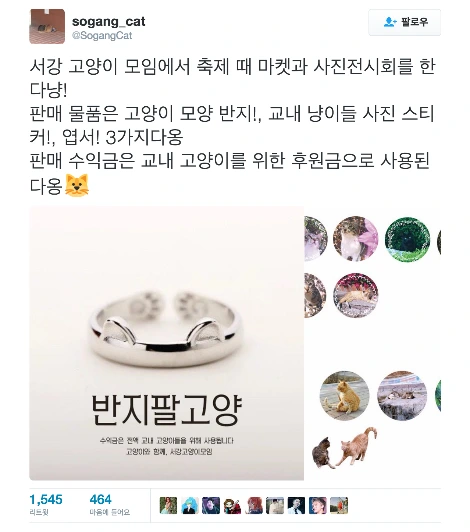
Task: Click the fifth red-haired avatar
Action: [254, 505]
